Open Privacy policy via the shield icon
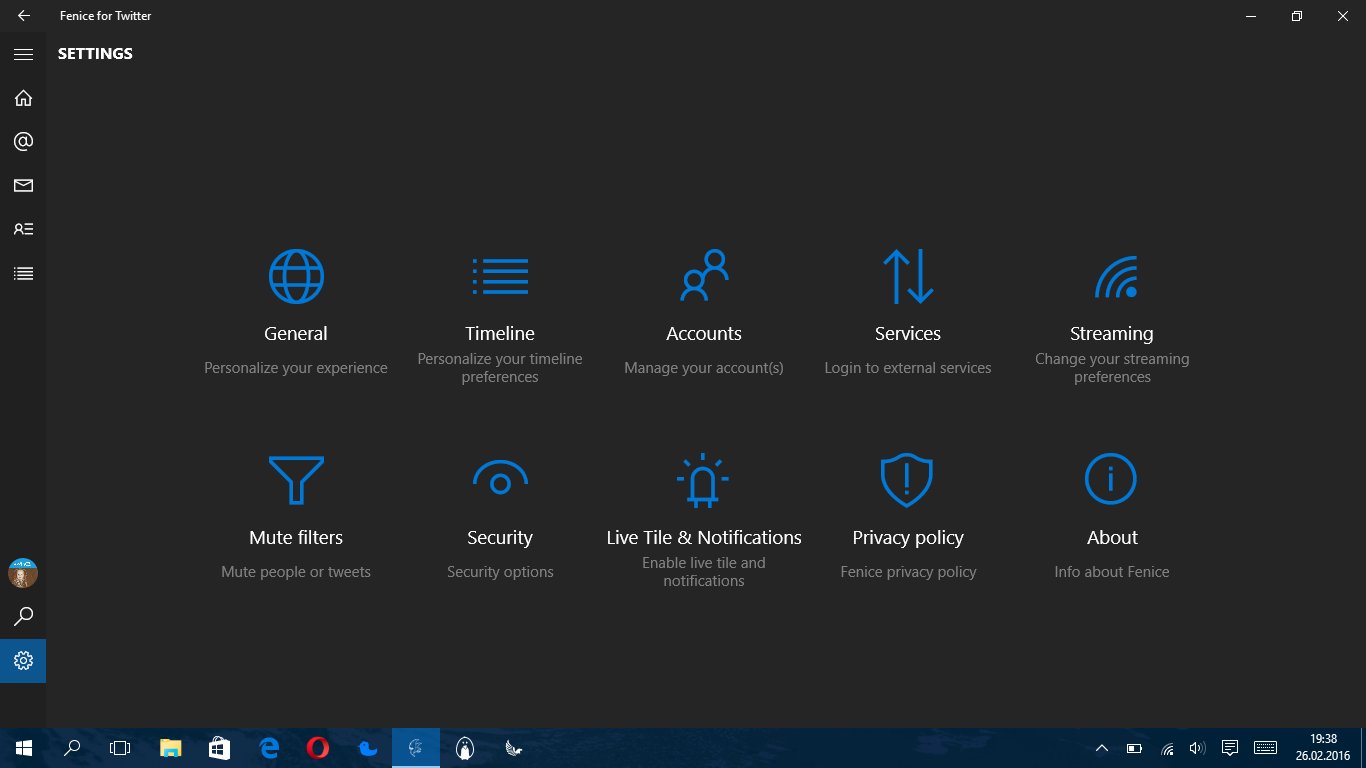This screenshot has height=768, width=1366. click(x=907, y=480)
